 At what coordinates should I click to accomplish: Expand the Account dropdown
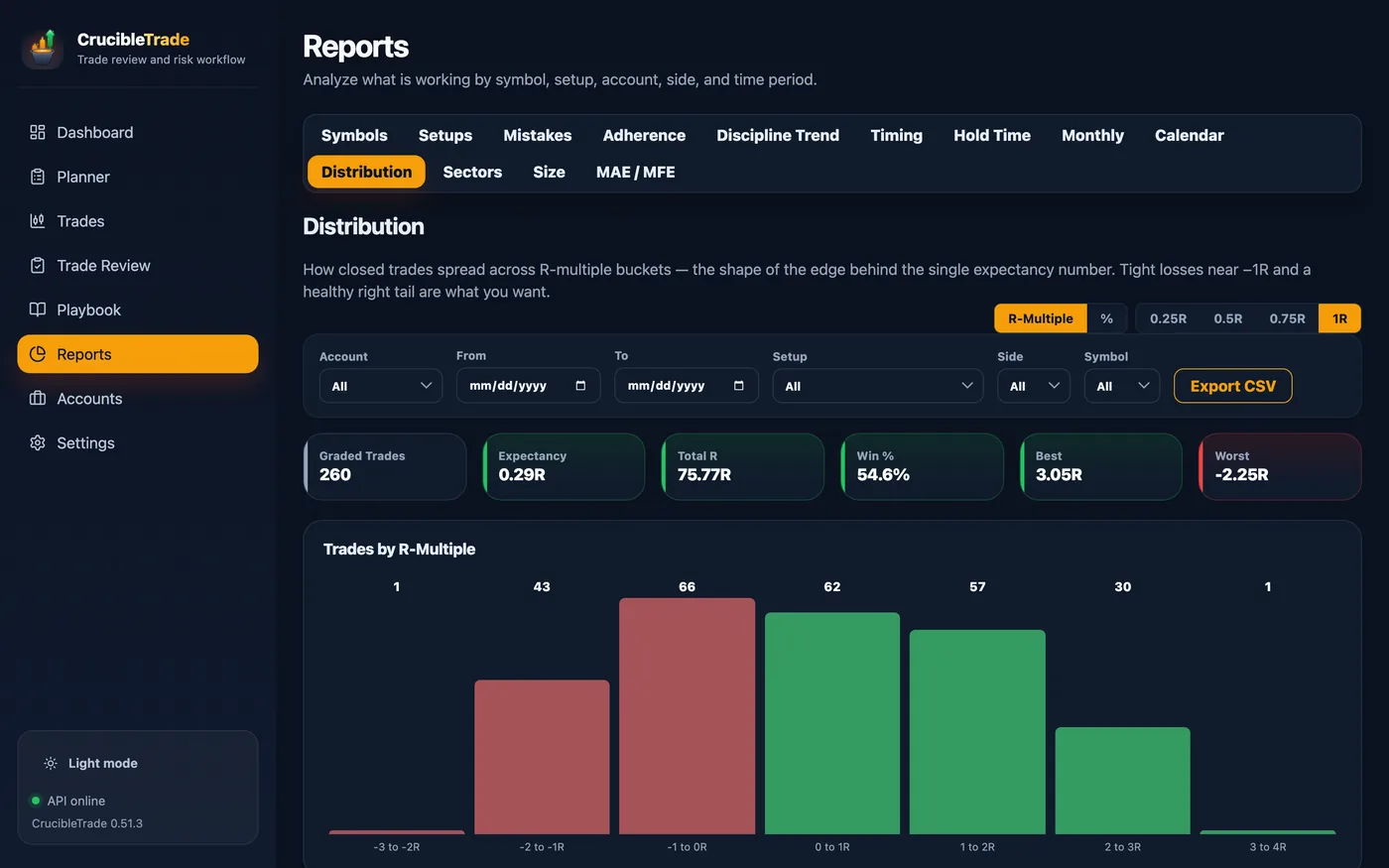pyautogui.click(x=381, y=386)
